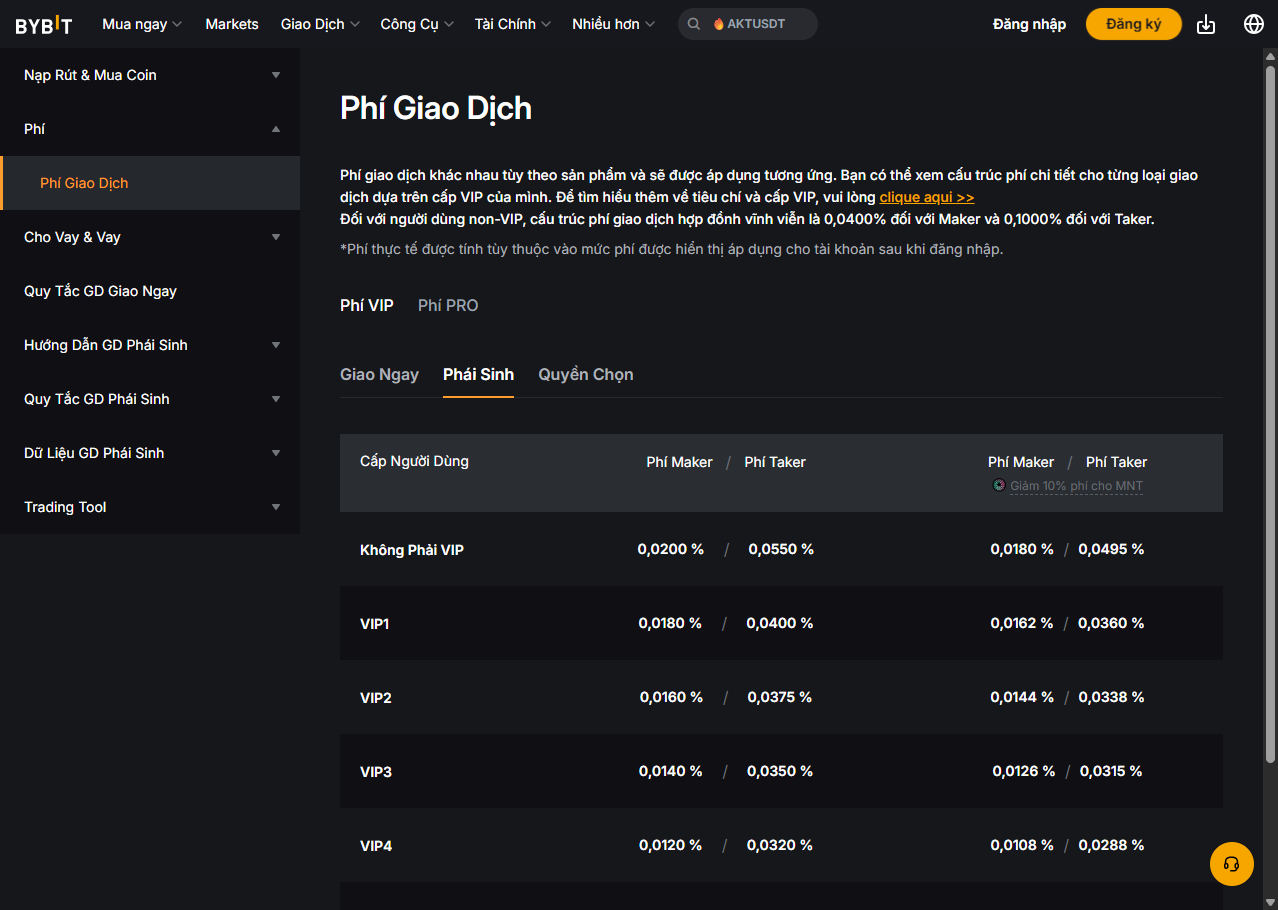Click the page vertical scrollbar
Viewport: 1278px width, 910px height.
(x=1270, y=400)
